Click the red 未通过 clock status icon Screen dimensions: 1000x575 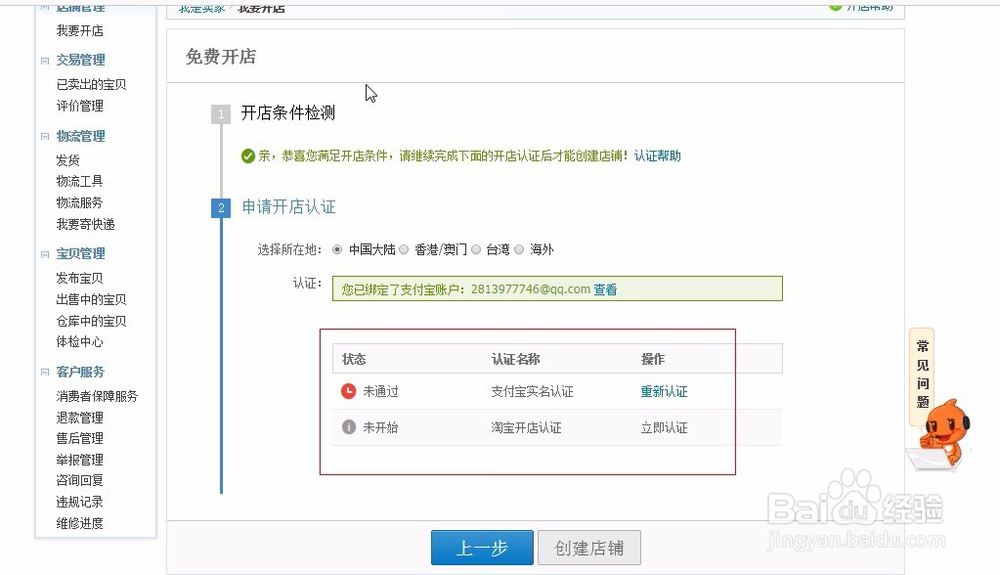click(x=348, y=391)
